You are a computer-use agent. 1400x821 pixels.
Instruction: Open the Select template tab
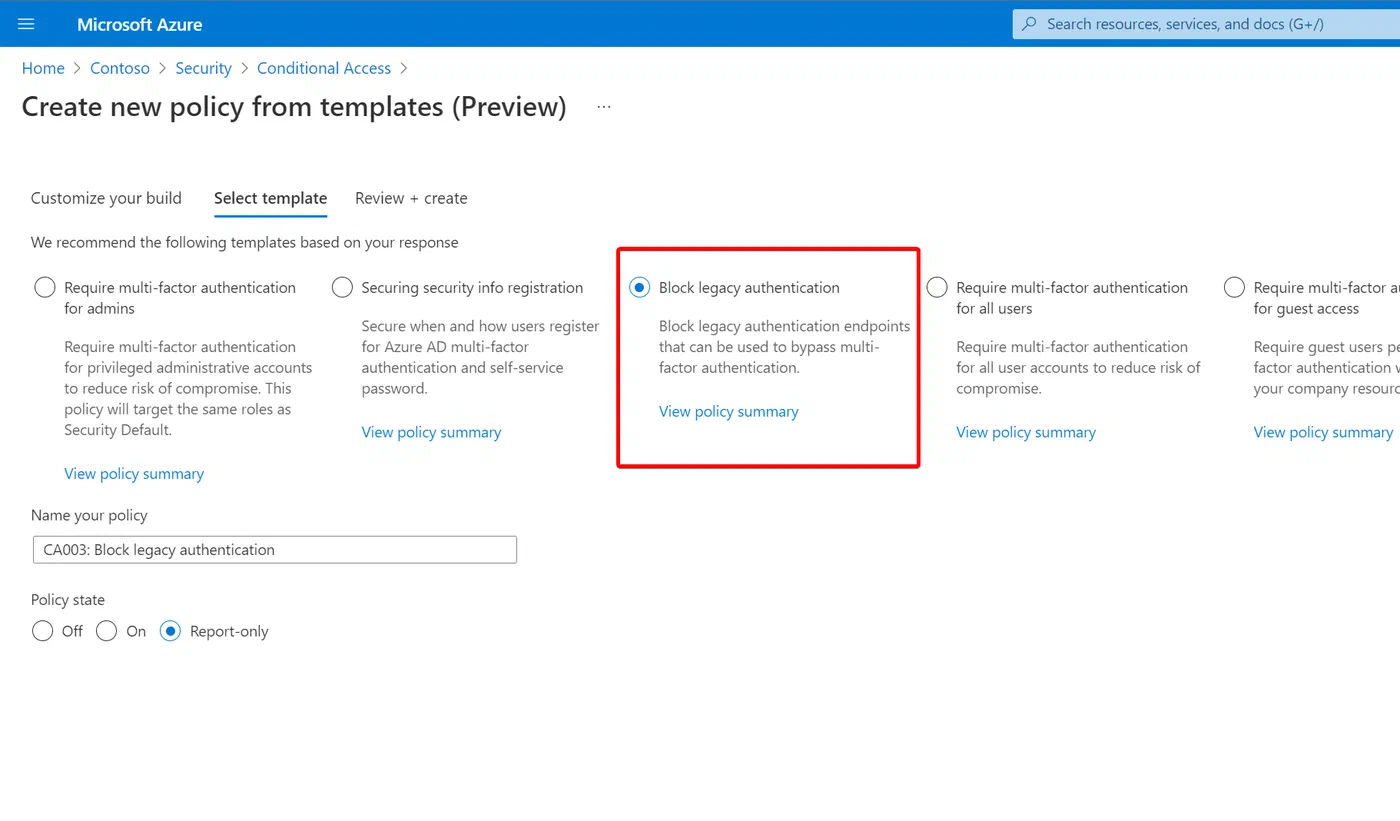[x=270, y=198]
